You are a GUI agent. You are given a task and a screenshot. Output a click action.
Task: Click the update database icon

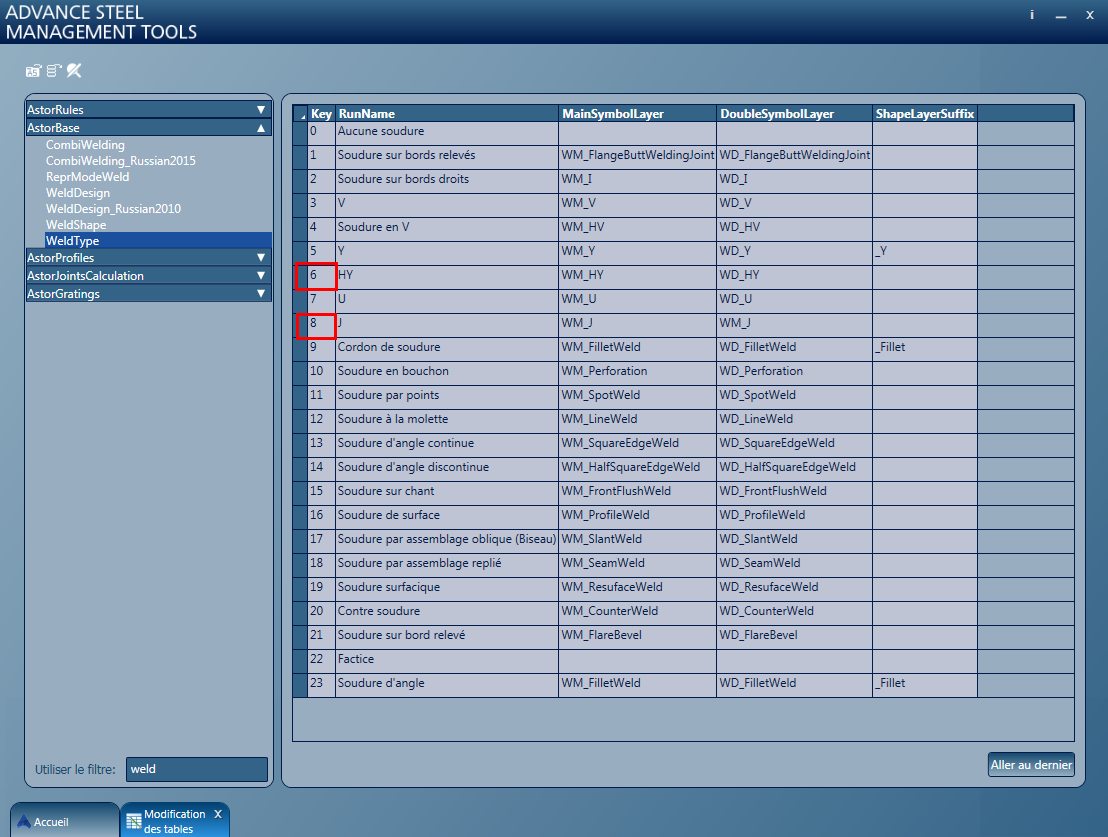54,71
